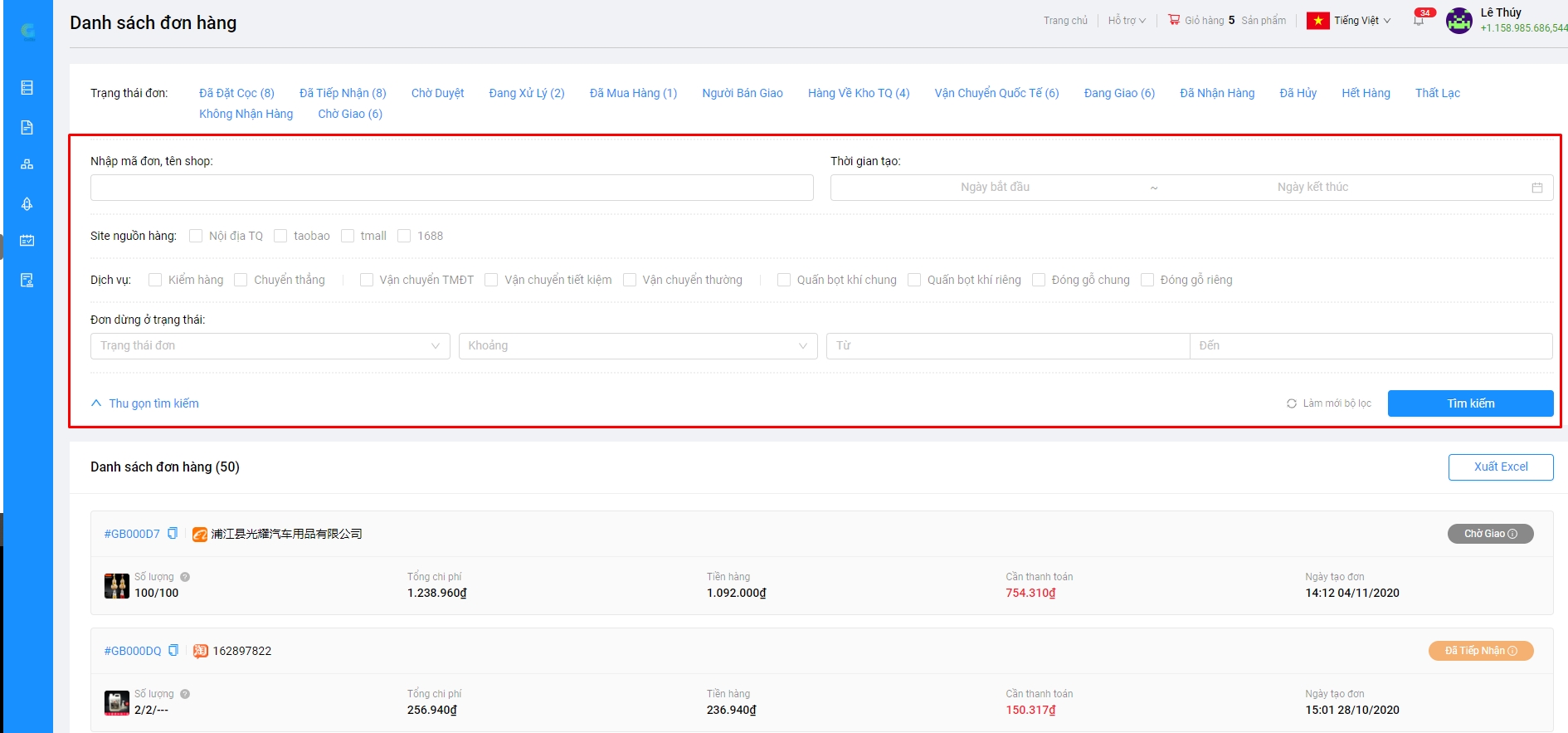
Task: Check the taobao source site checkbox
Action: click(x=280, y=236)
